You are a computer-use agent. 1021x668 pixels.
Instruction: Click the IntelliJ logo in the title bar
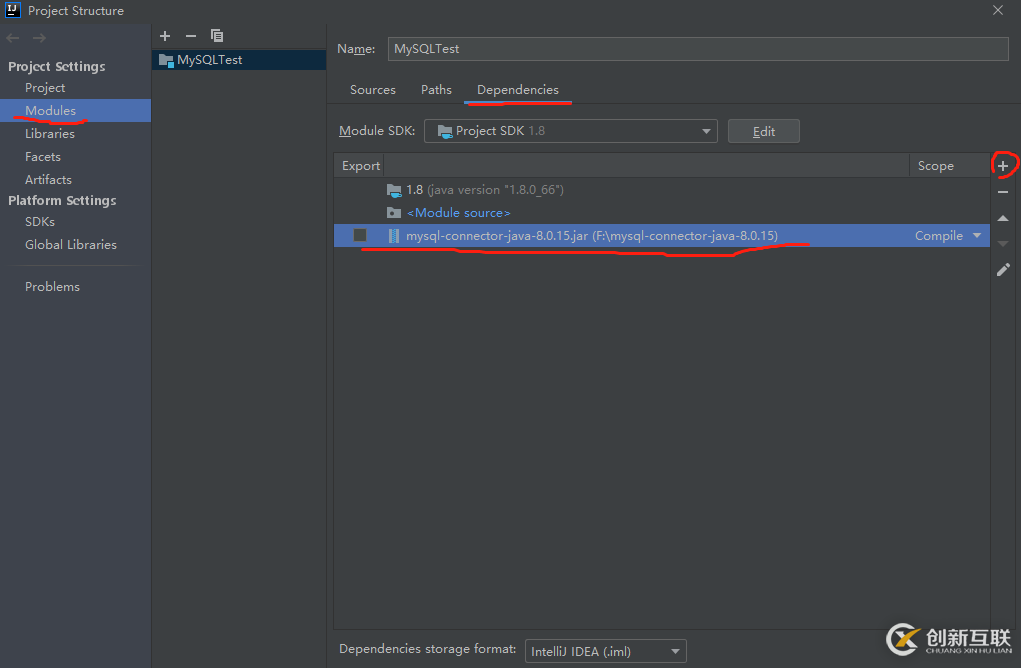[12, 10]
